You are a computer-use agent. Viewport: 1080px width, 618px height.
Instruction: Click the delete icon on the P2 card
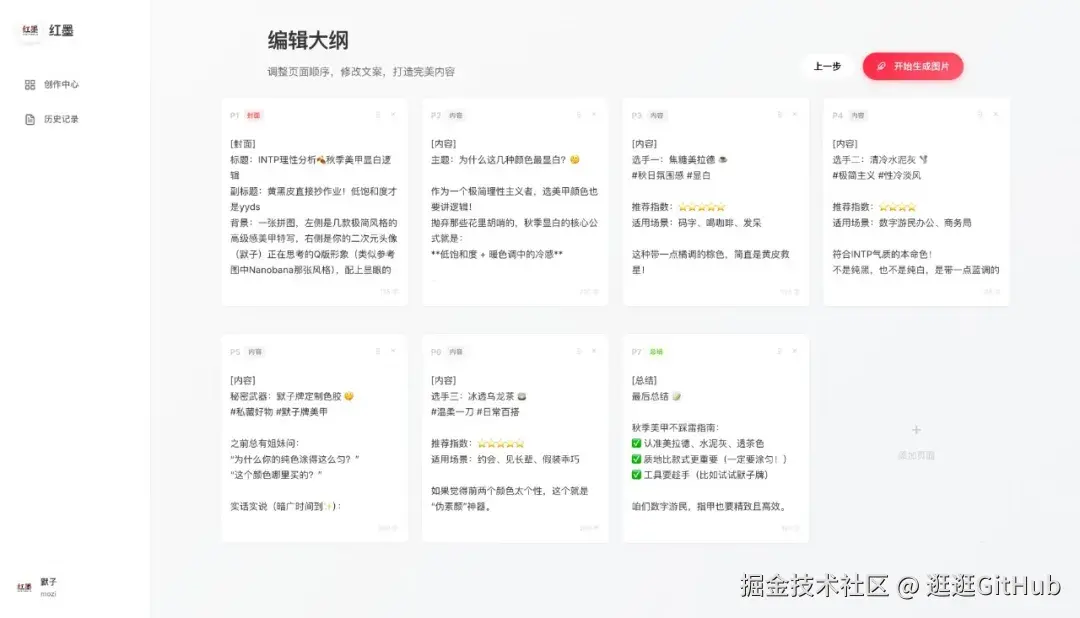pos(594,115)
